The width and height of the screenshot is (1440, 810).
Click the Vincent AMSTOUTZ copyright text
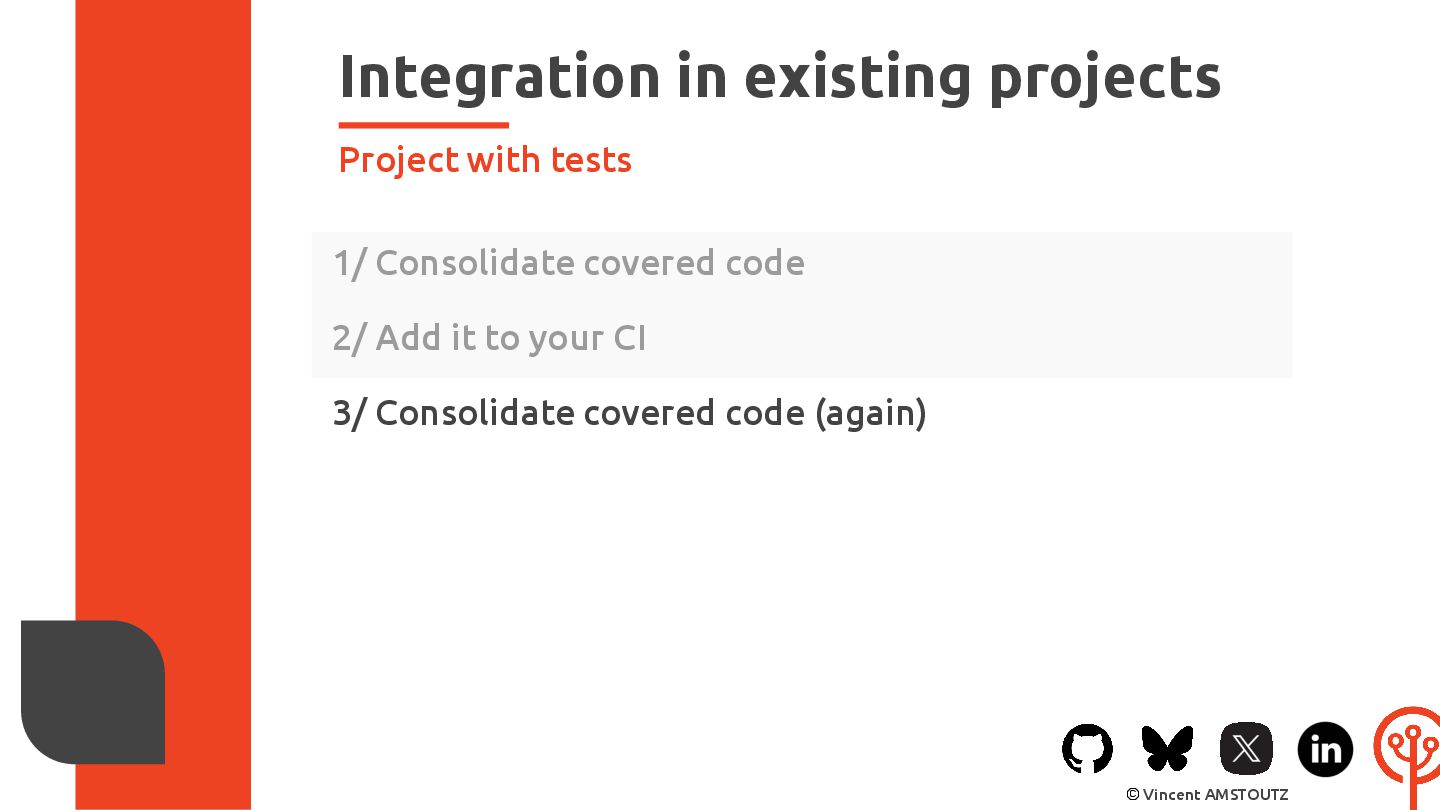point(1207,794)
